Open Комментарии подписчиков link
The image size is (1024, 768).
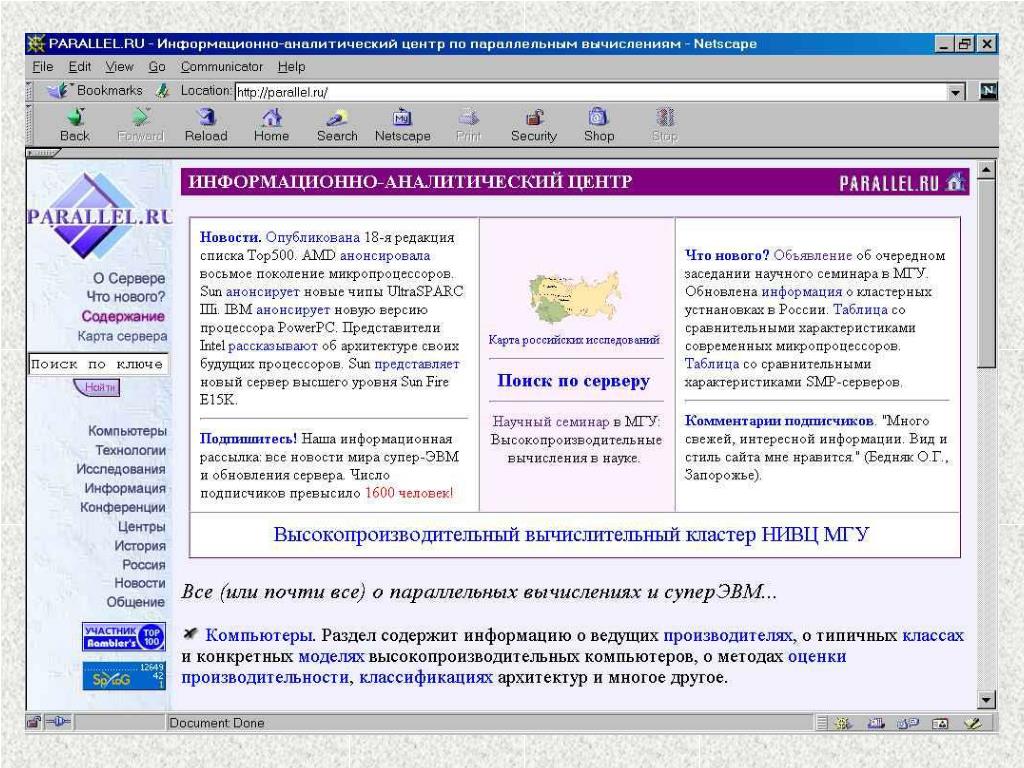pyautogui.click(x=779, y=421)
